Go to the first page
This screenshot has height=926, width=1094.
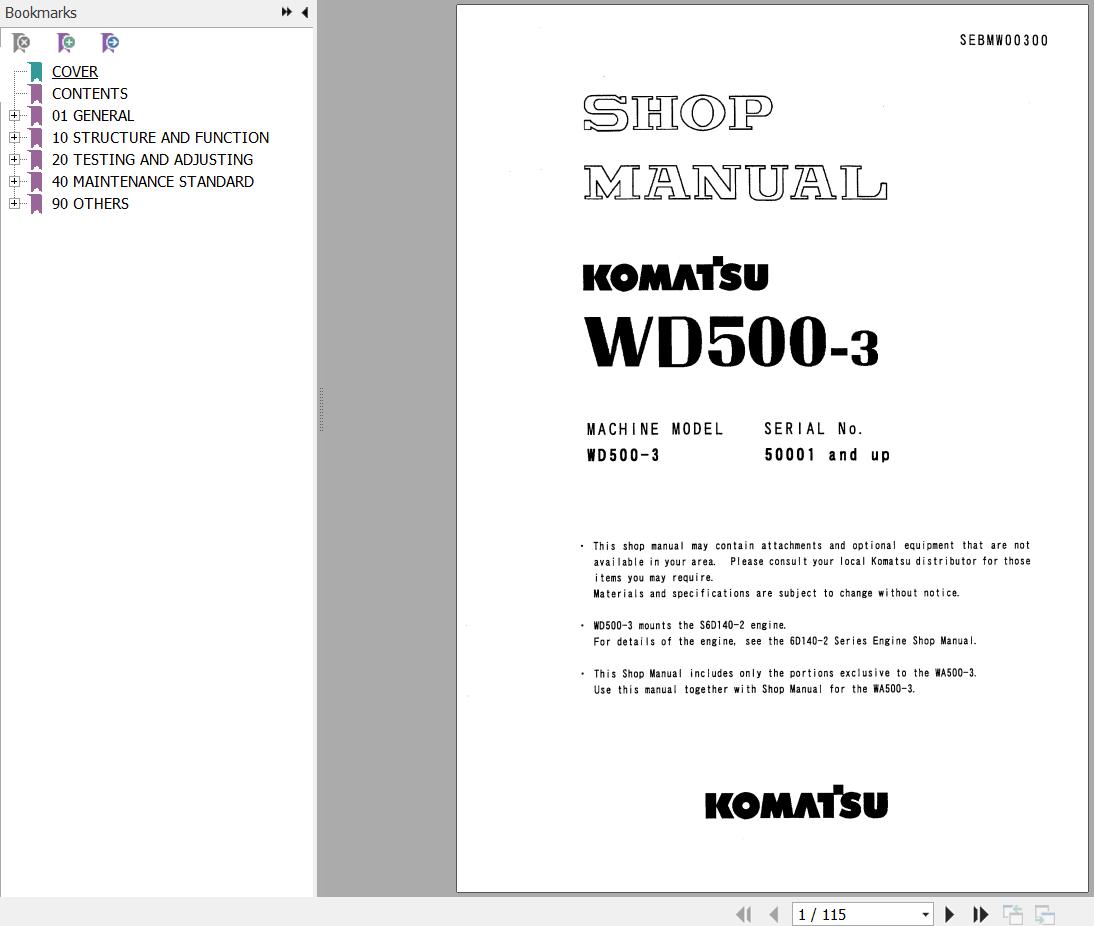pyautogui.click(x=744, y=914)
